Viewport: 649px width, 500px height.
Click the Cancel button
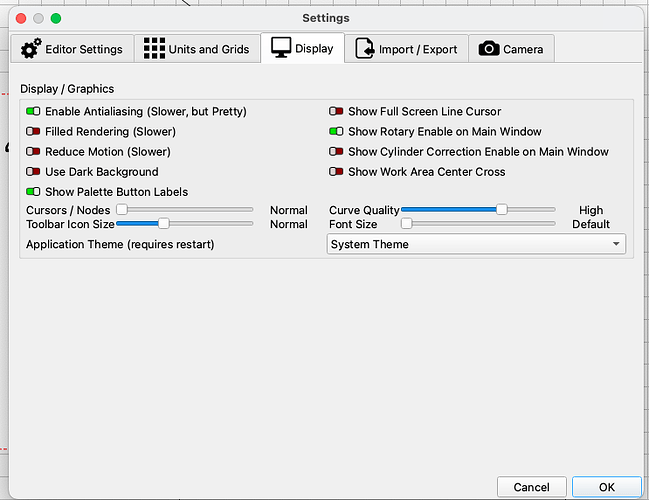pyautogui.click(x=531, y=487)
